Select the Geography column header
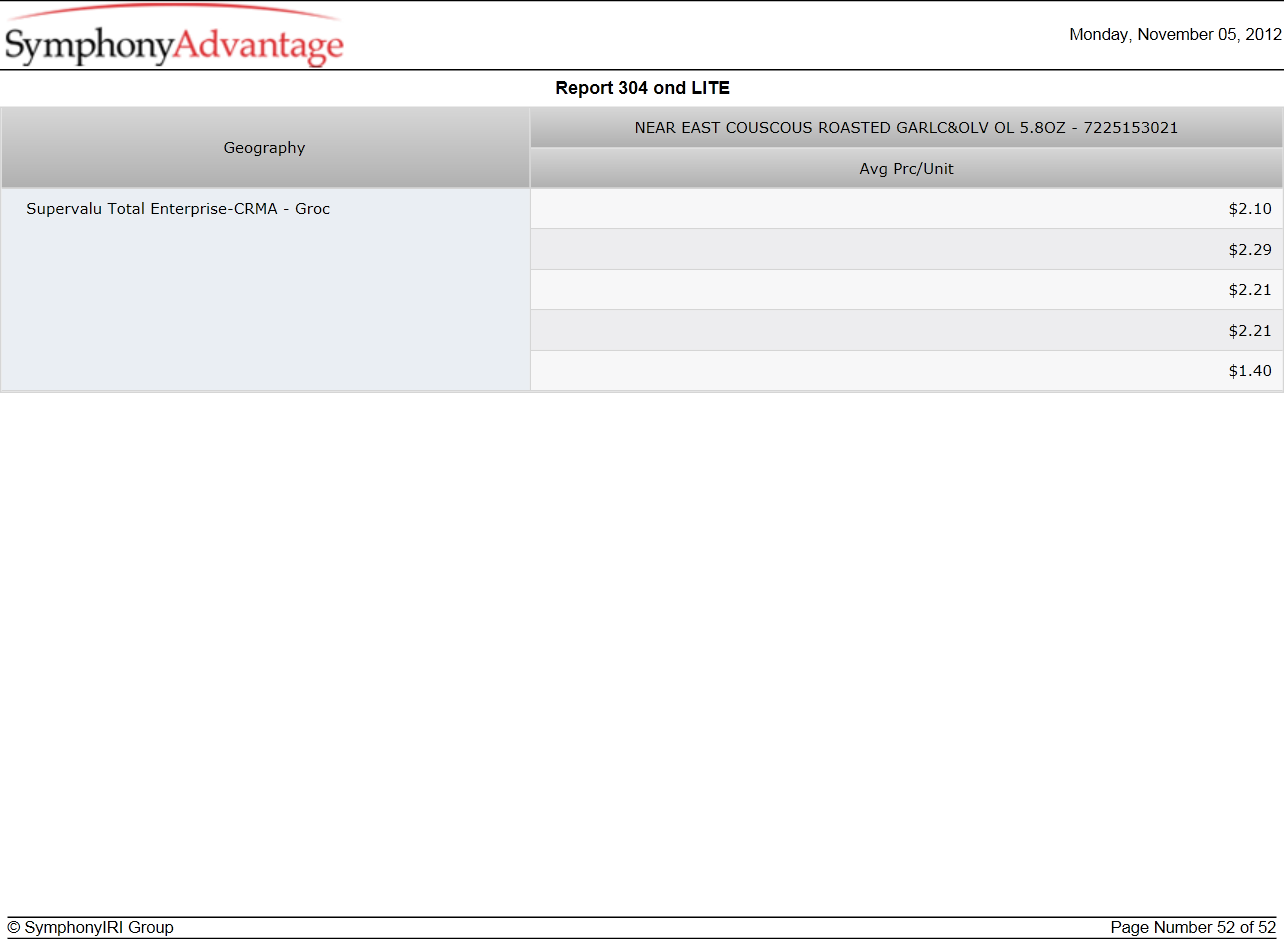Screen dimensions: 1284x946 click(265, 148)
